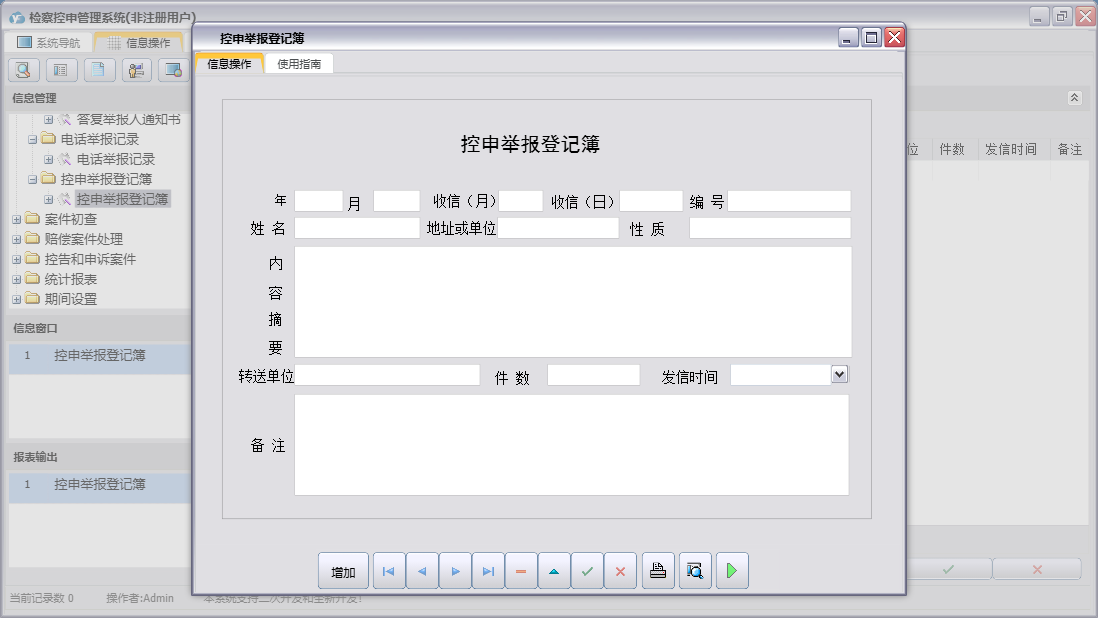Click the search magnifier toolbar icon
This screenshot has width=1098, height=618.
[23, 70]
